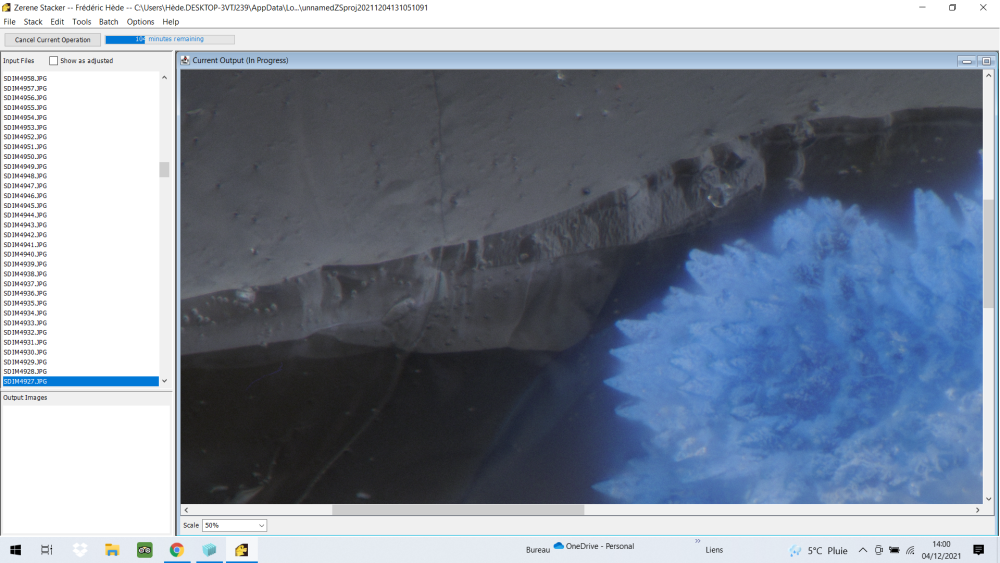Viewport: 1000px width, 563px height.
Task: Minimize the Current Output inner window
Action: 967,61
